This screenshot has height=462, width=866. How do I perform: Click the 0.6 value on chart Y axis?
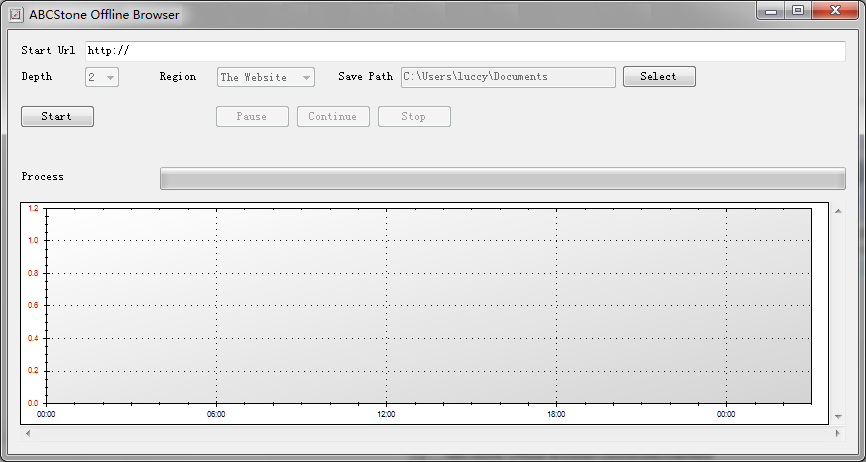(x=33, y=306)
